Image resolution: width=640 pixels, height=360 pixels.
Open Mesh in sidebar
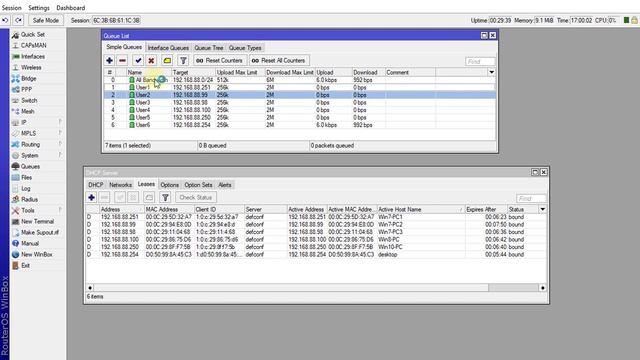(x=27, y=112)
